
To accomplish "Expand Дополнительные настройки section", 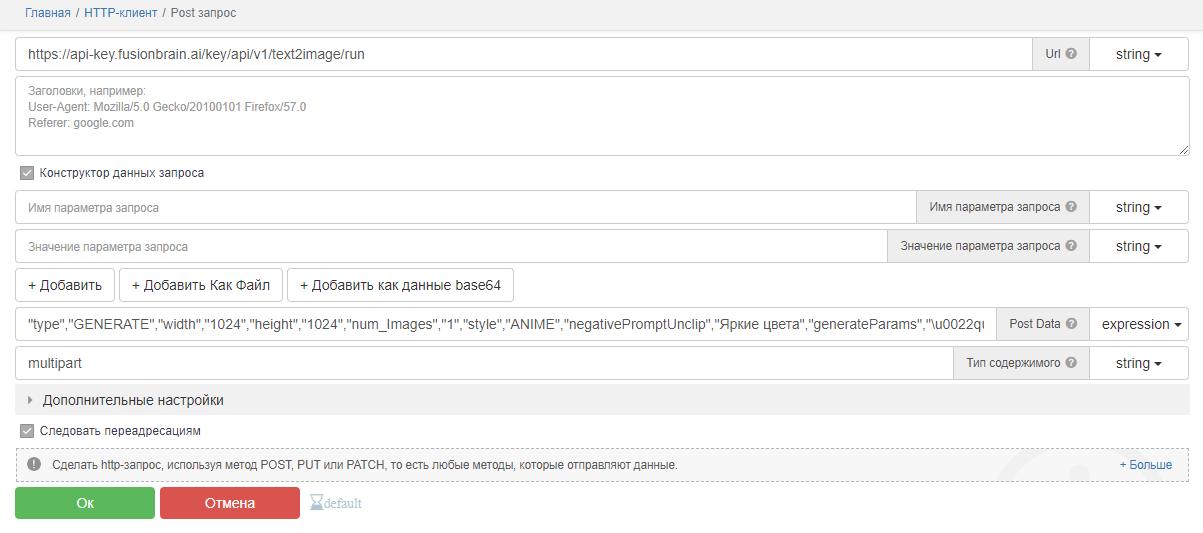I will (x=132, y=400).
